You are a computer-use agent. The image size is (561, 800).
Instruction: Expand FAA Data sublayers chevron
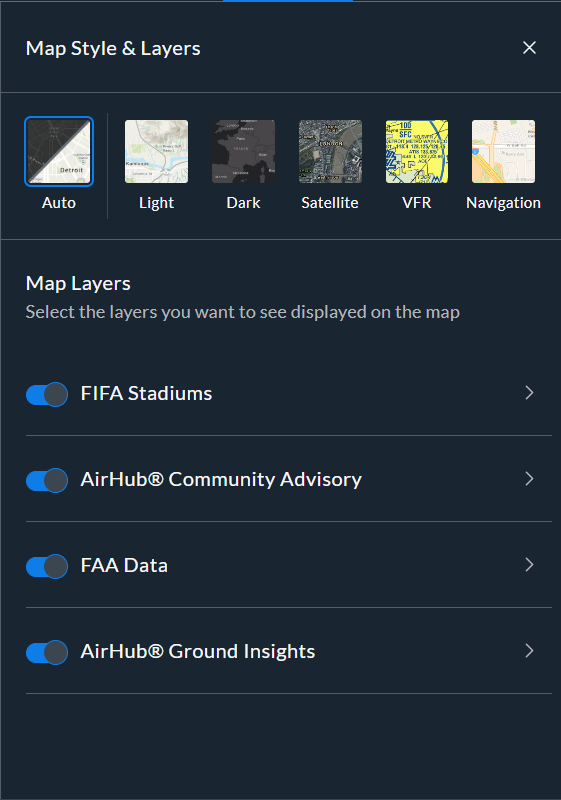[x=529, y=564]
